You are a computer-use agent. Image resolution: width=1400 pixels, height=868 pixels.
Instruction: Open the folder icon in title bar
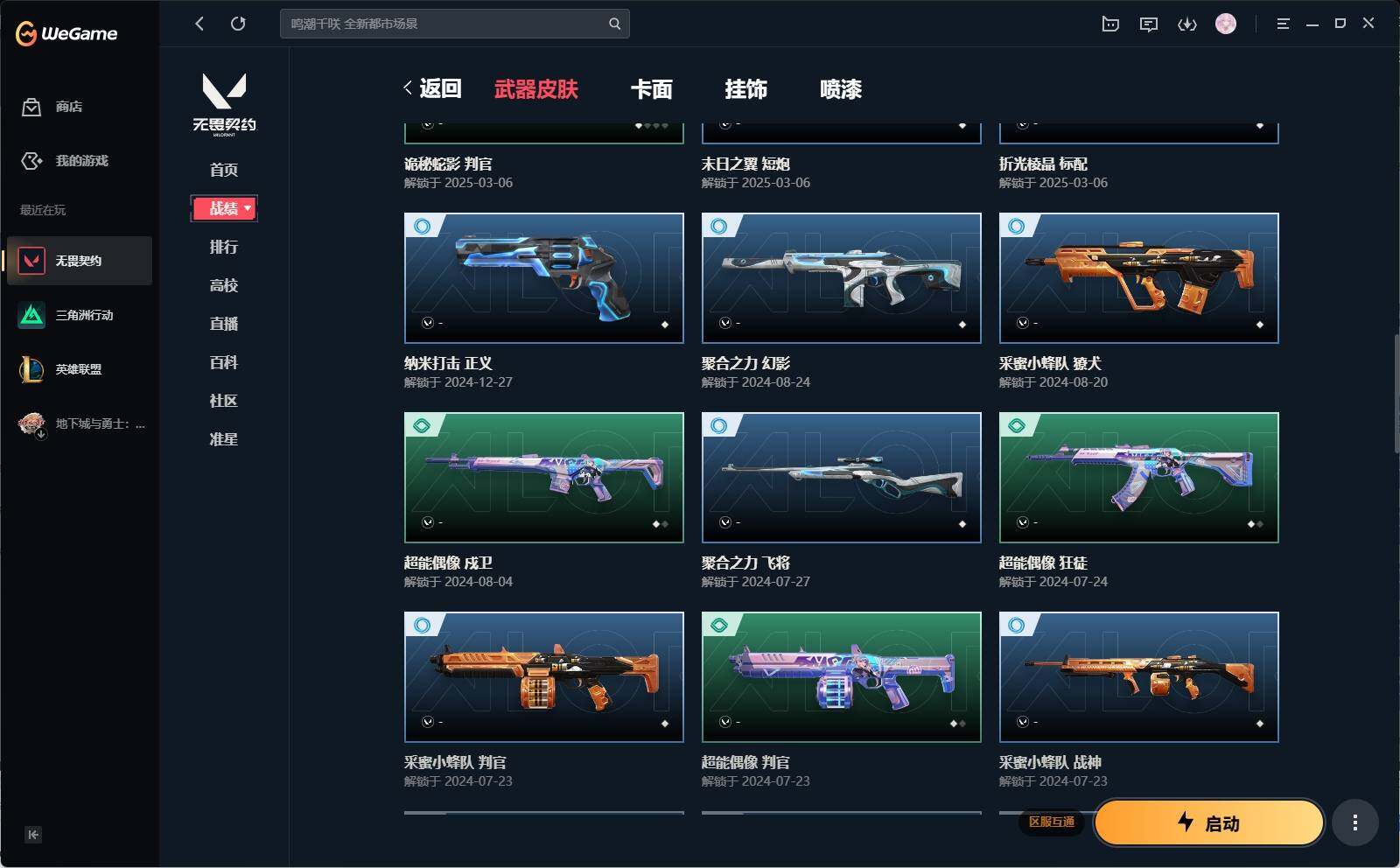[x=1110, y=24]
